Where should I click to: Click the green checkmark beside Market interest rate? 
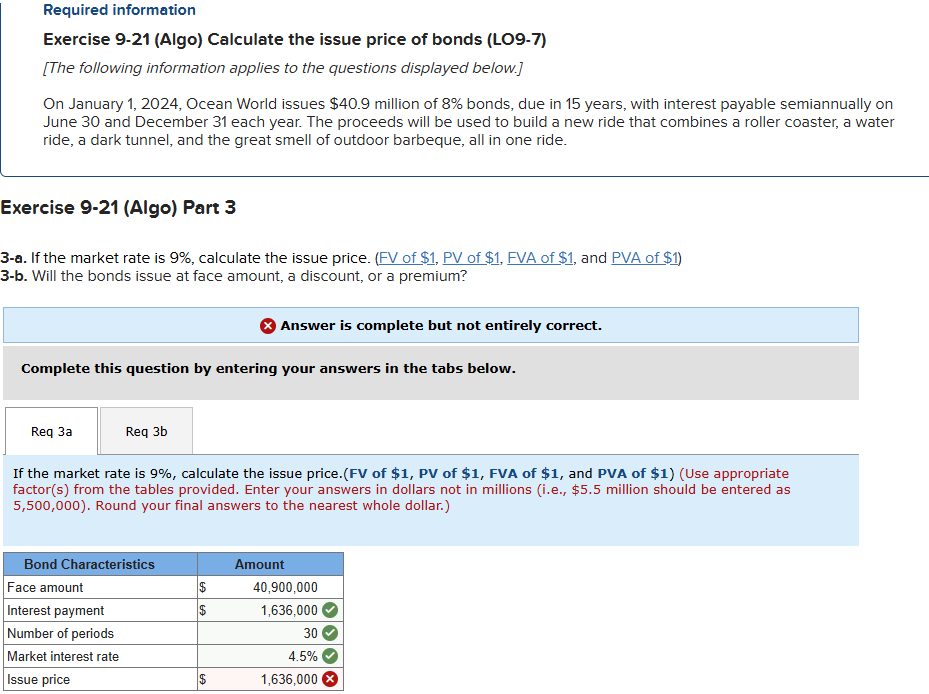point(332,656)
